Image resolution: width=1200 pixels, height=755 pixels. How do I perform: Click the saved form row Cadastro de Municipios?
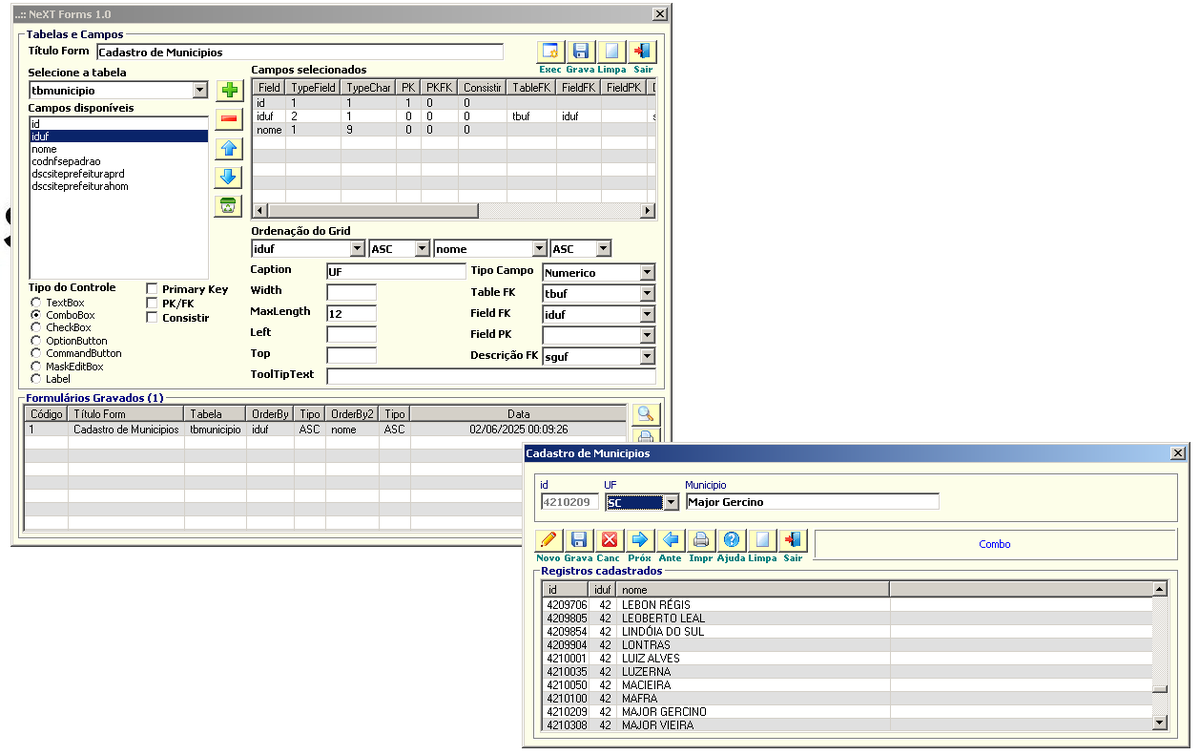coord(326,429)
